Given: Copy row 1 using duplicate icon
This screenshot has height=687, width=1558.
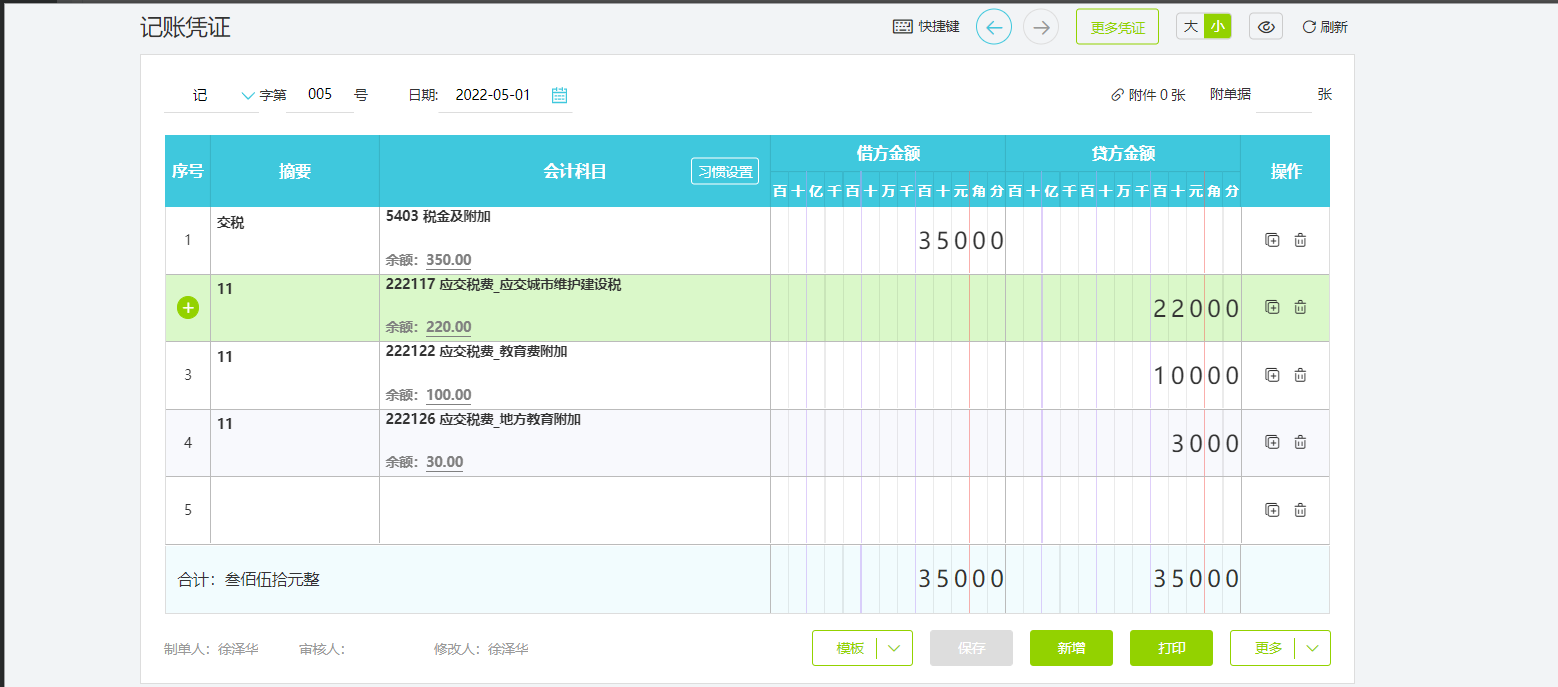Looking at the screenshot, I should 1272,240.
